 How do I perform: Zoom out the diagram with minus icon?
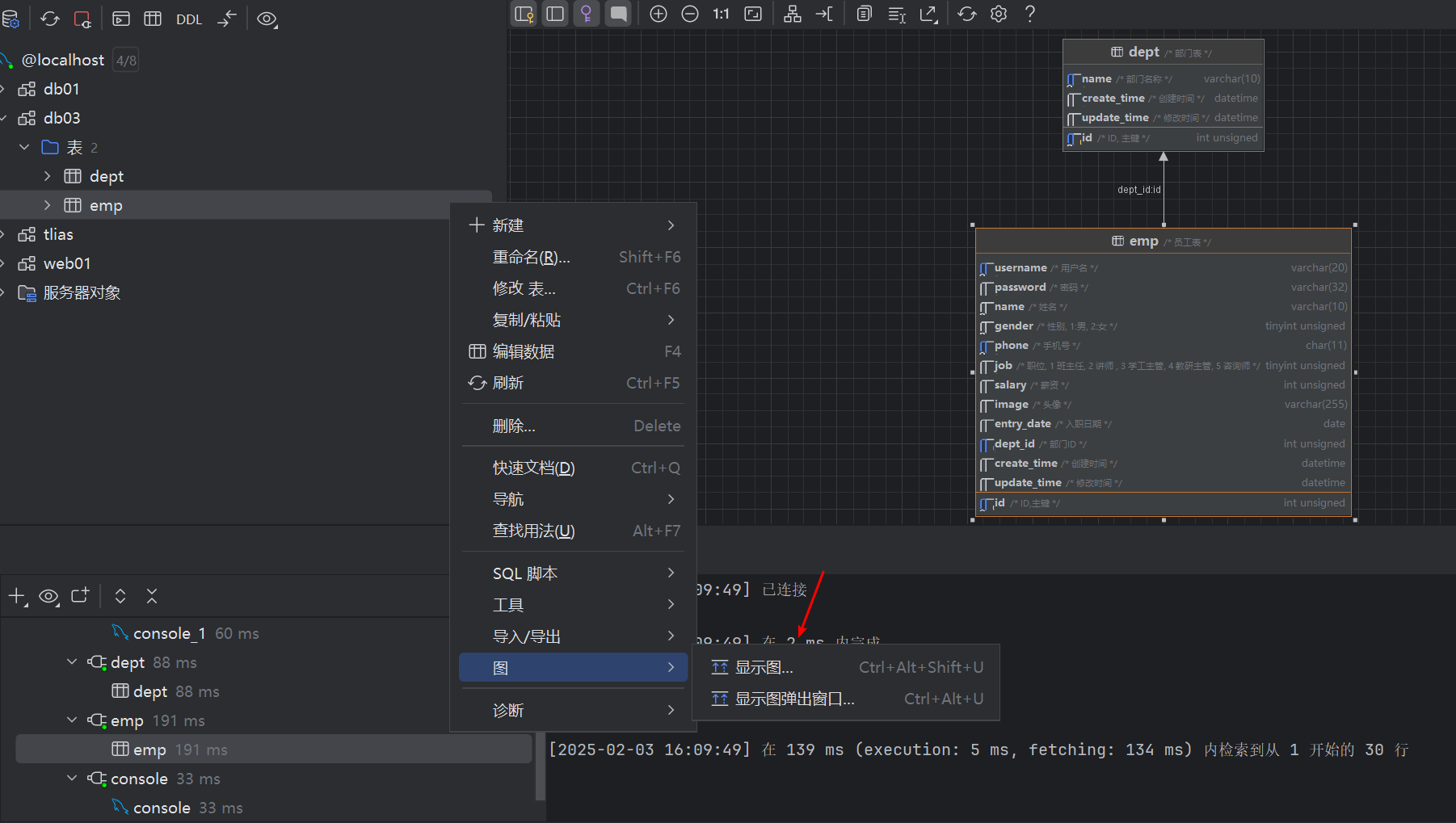(x=690, y=14)
